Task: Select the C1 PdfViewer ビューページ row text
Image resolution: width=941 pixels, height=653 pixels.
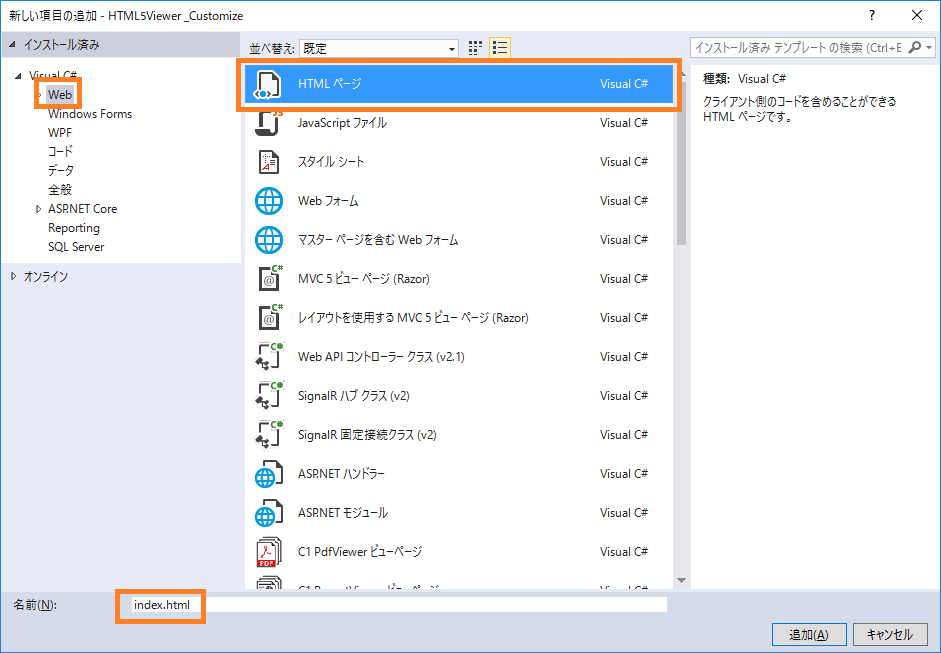Action: point(360,552)
